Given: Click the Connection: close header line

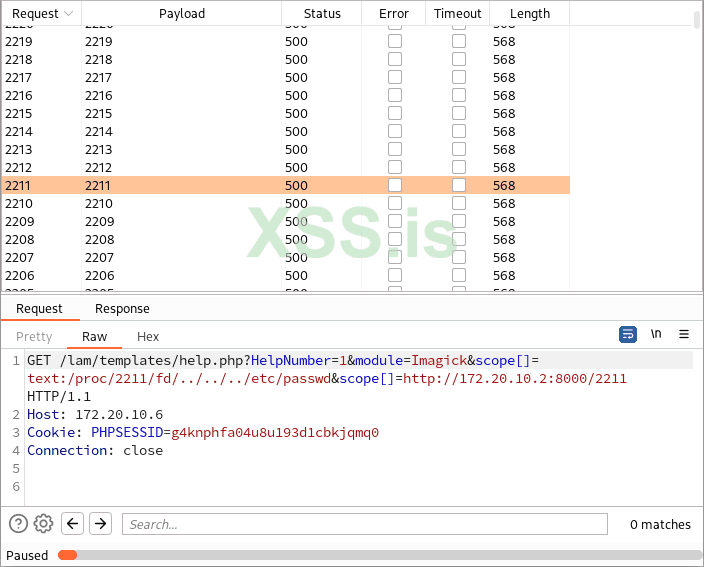Looking at the screenshot, I should [95, 450].
